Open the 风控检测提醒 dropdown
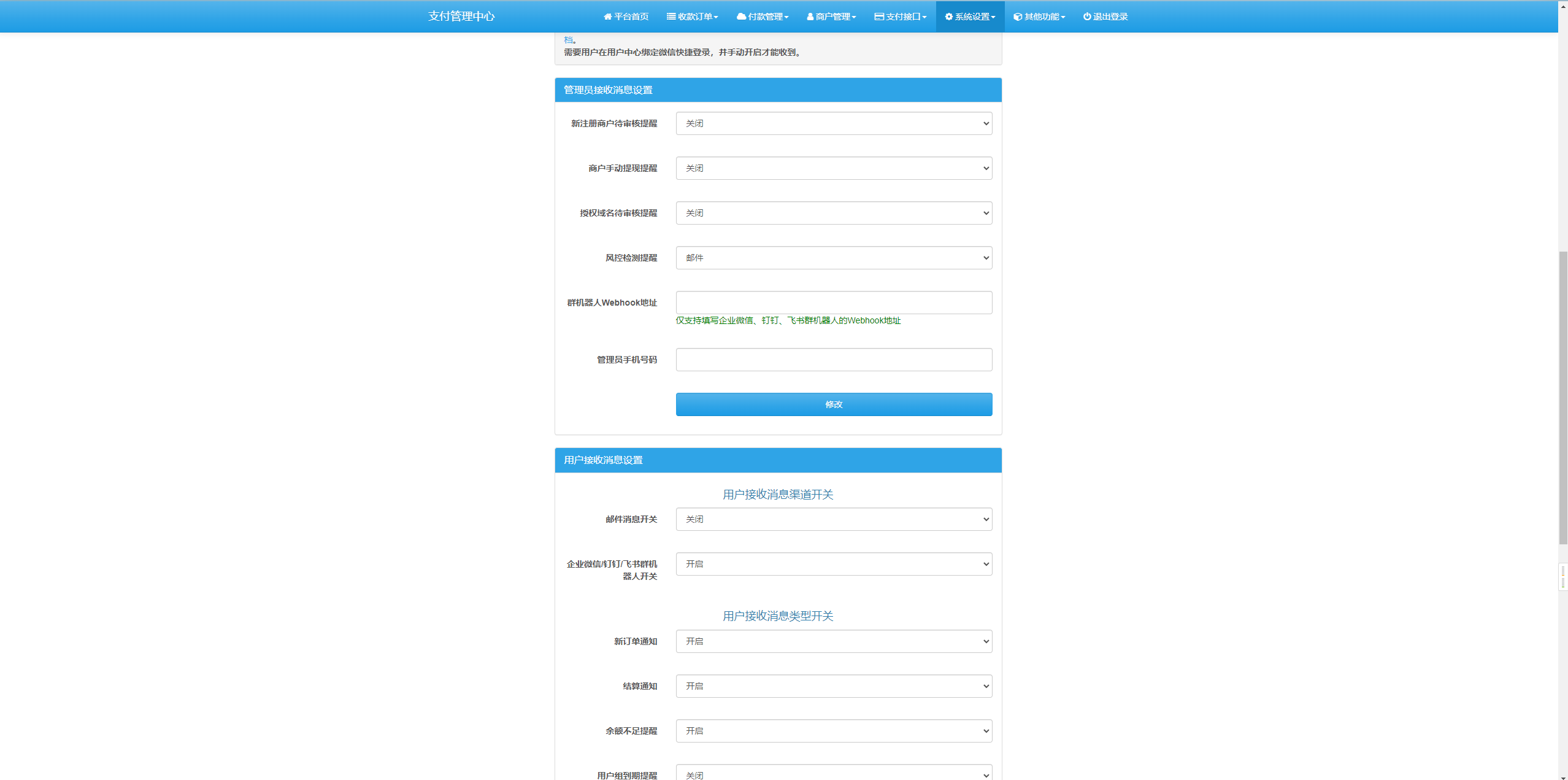The height and width of the screenshot is (780, 1568). click(x=833, y=258)
